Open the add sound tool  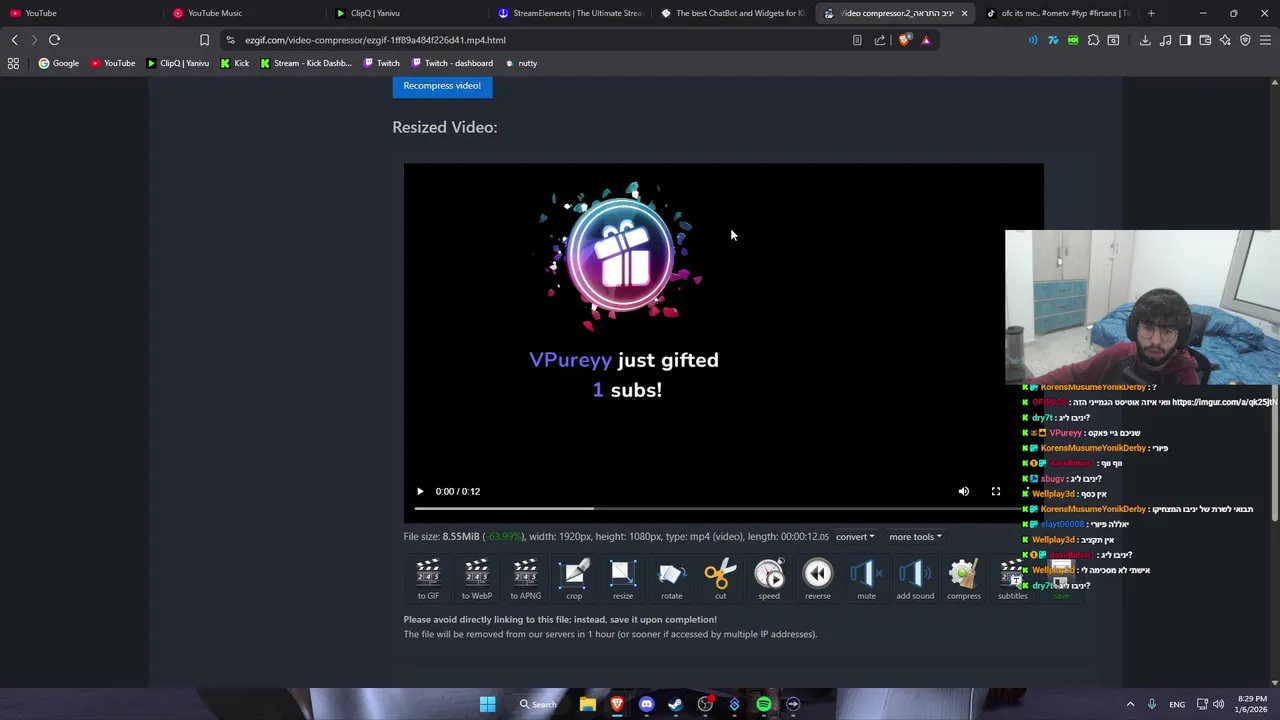pyautogui.click(x=915, y=580)
